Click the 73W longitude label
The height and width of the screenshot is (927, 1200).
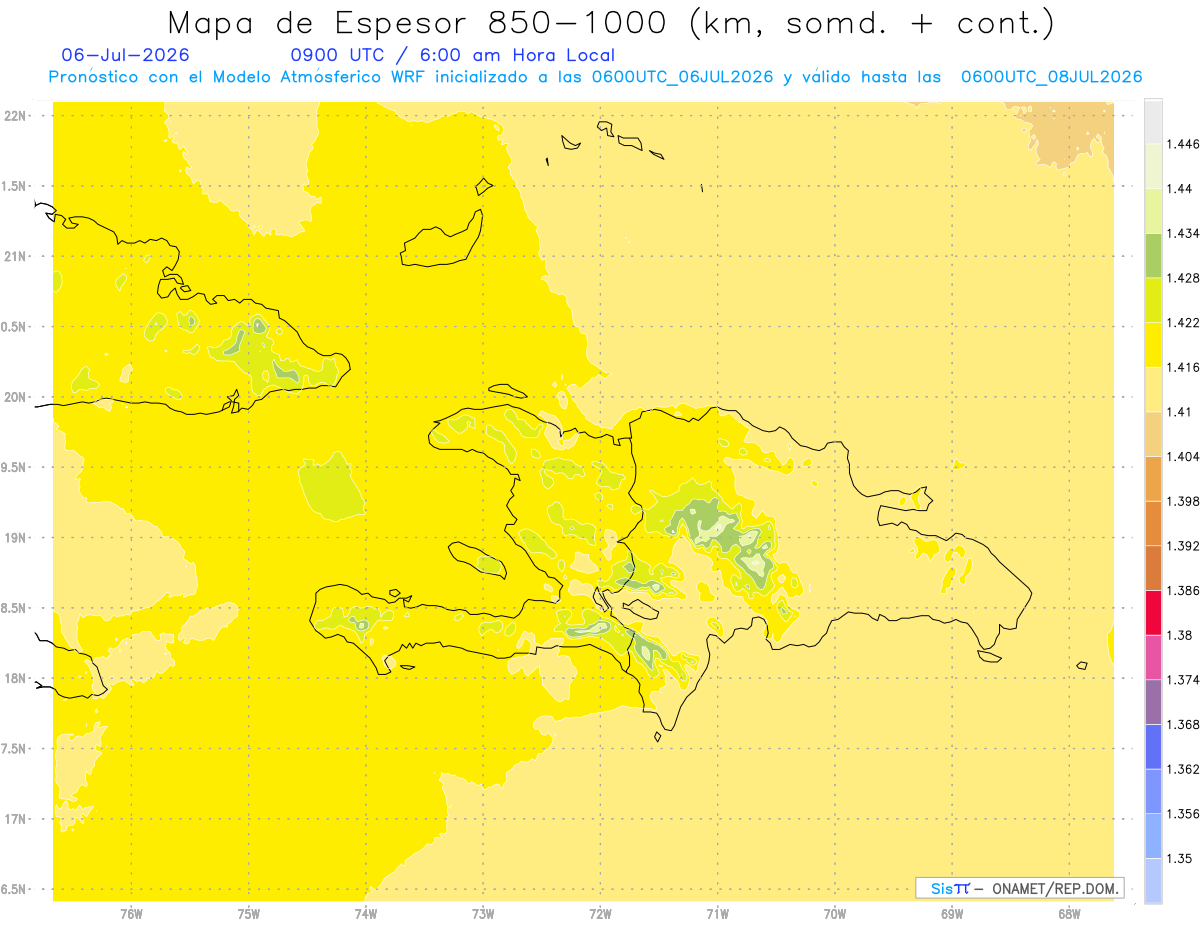(x=483, y=913)
